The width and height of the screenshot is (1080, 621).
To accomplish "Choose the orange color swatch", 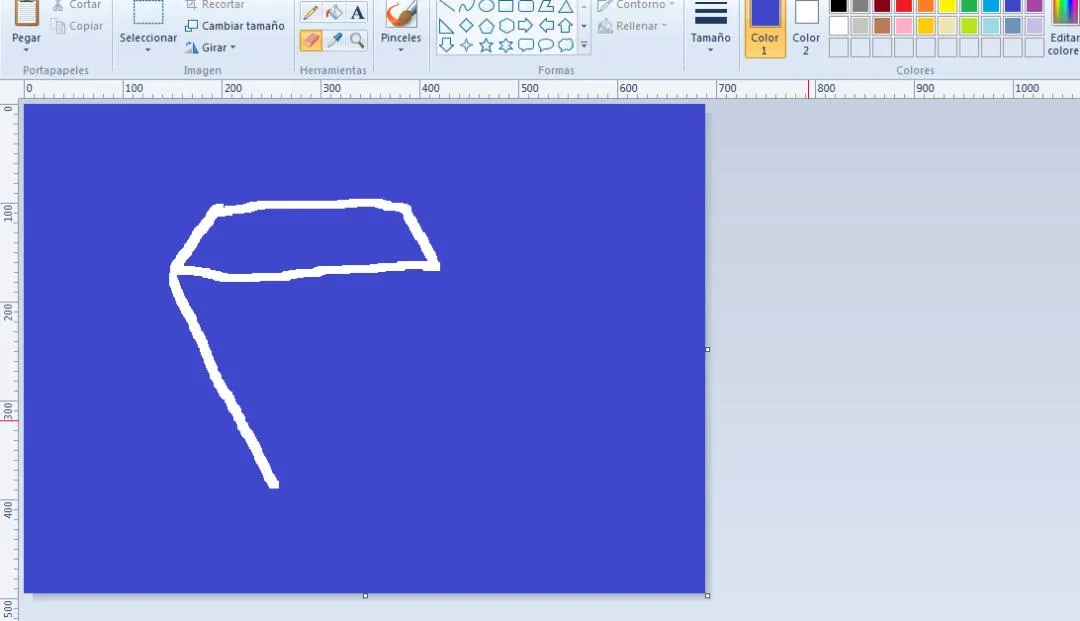I will pos(926,6).
